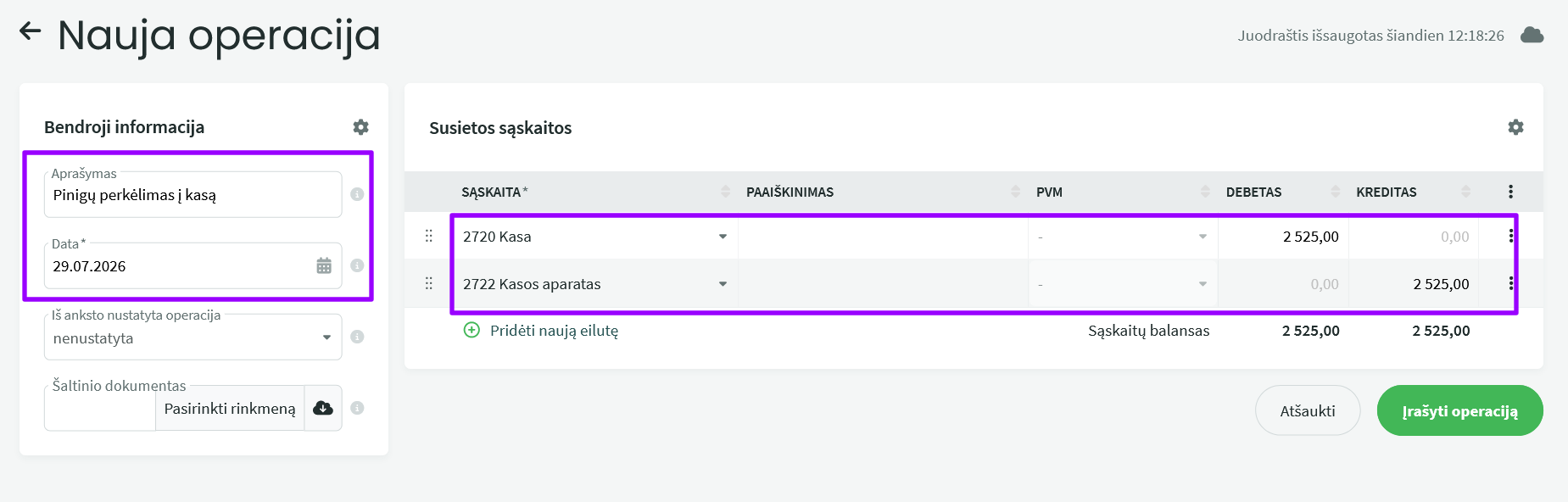Click the Atšaukti button
The width and height of the screenshot is (1568, 502).
click(x=1308, y=410)
